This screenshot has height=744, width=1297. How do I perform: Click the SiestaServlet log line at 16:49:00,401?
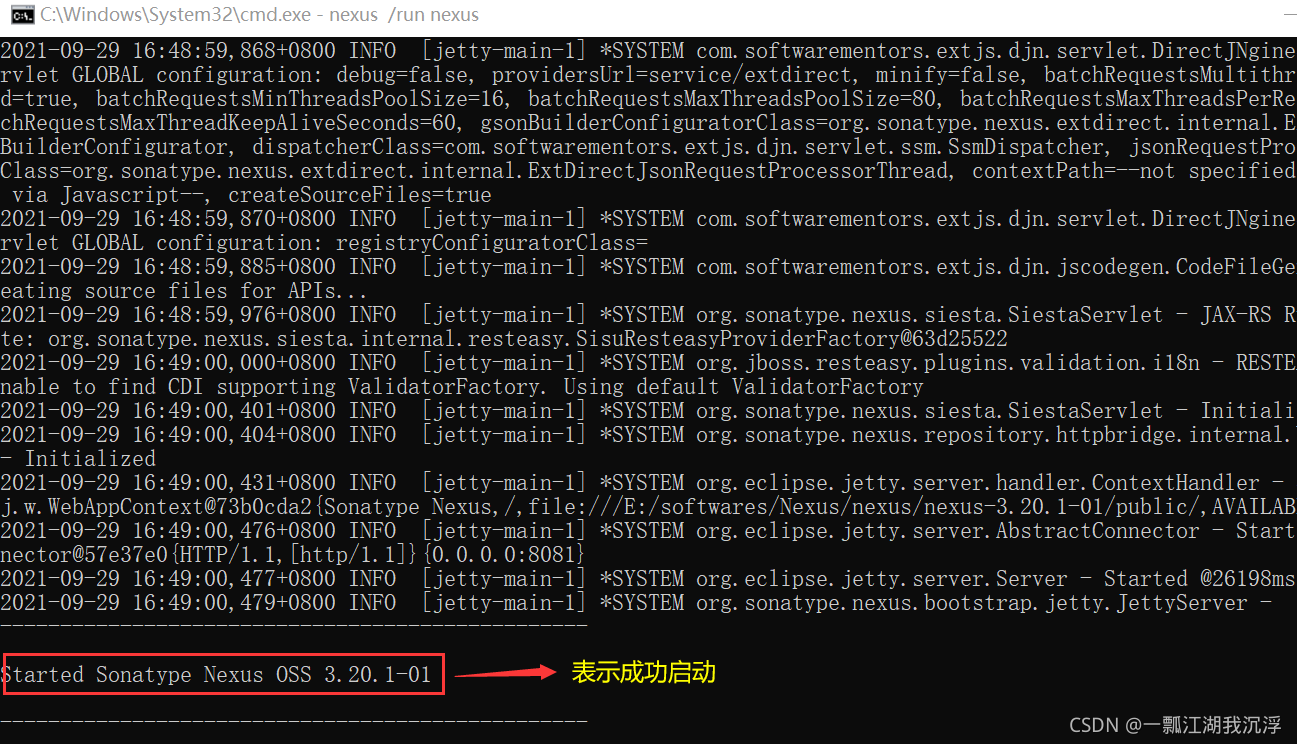point(648,410)
